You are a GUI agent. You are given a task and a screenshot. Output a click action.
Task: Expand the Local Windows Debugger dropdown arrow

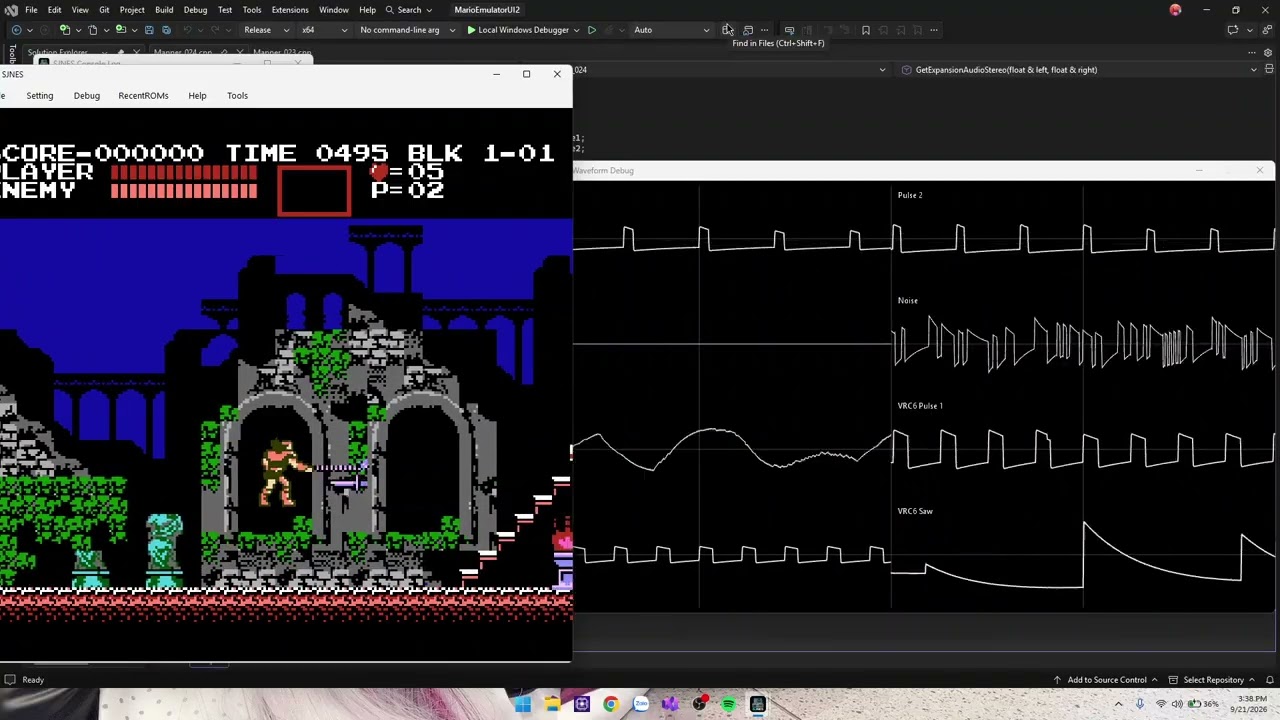tap(576, 30)
